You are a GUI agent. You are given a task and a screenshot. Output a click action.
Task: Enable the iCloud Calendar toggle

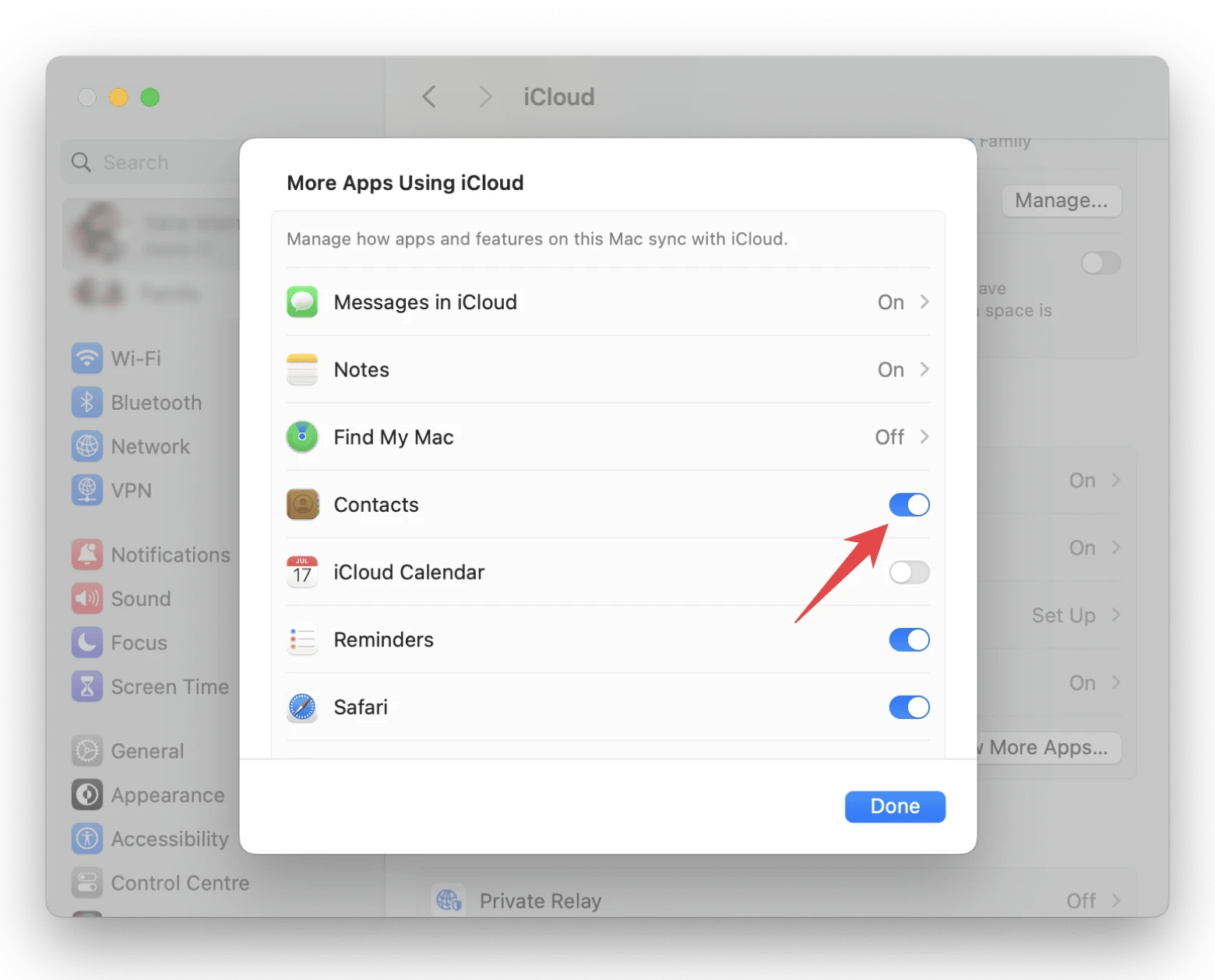[x=909, y=573]
